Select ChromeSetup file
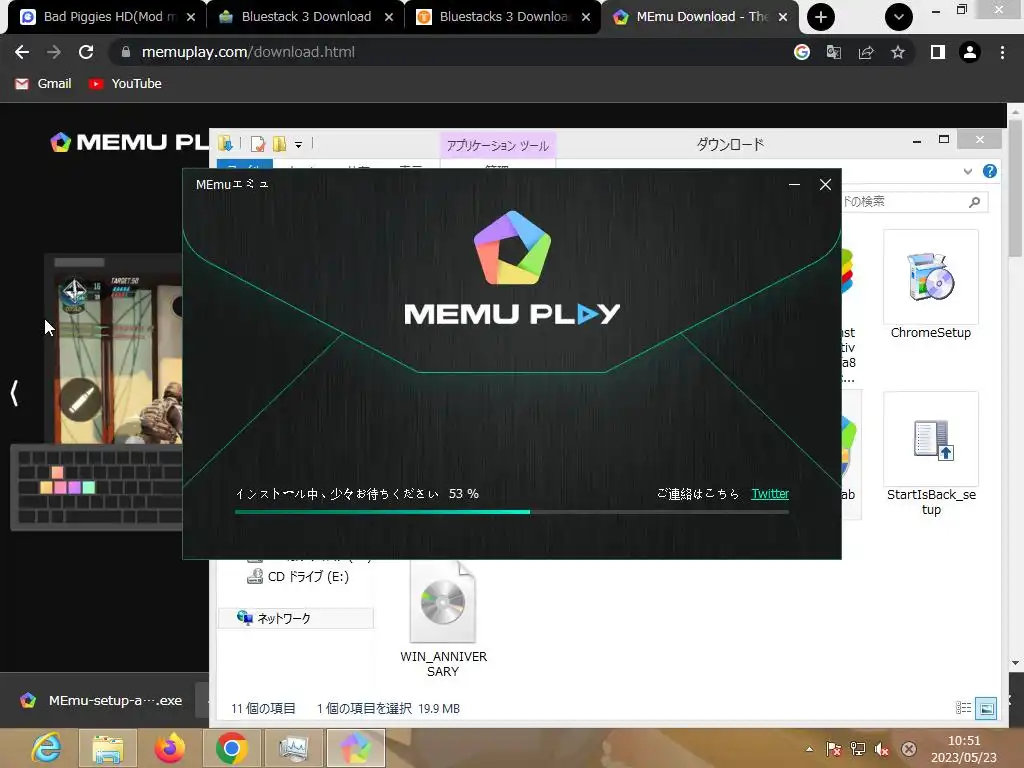1024x768 pixels. coord(931,285)
